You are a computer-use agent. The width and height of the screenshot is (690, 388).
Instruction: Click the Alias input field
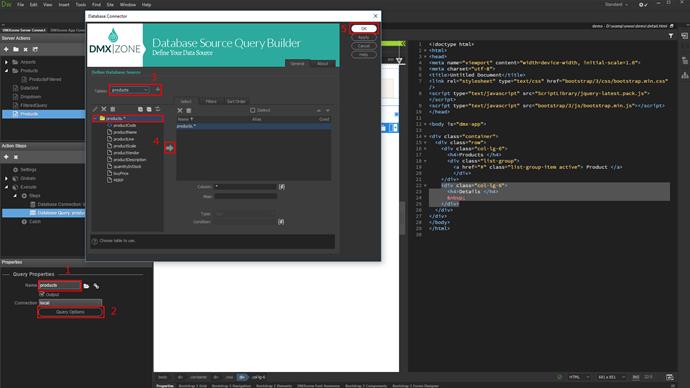click(x=246, y=196)
